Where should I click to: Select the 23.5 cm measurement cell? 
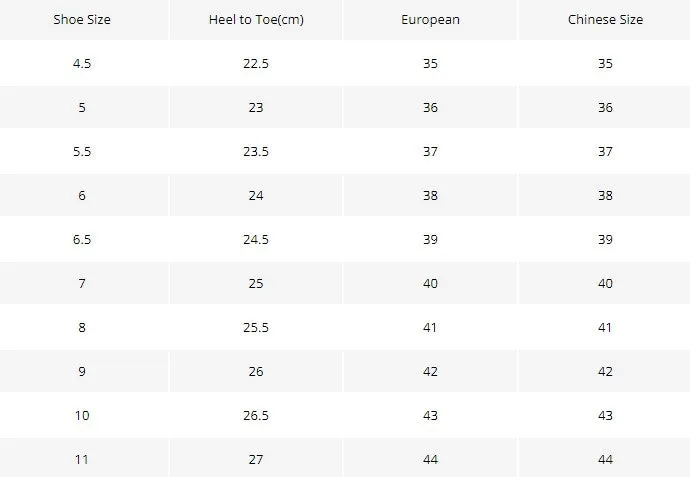[256, 151]
